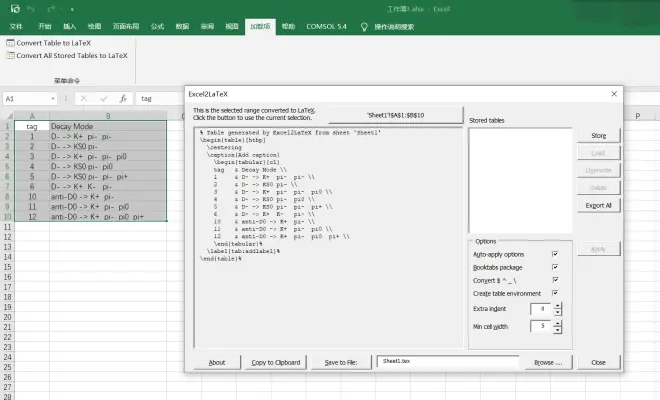The width and height of the screenshot is (660, 400).
Task: Switch to the Help ribbon tab
Action: click(288, 27)
